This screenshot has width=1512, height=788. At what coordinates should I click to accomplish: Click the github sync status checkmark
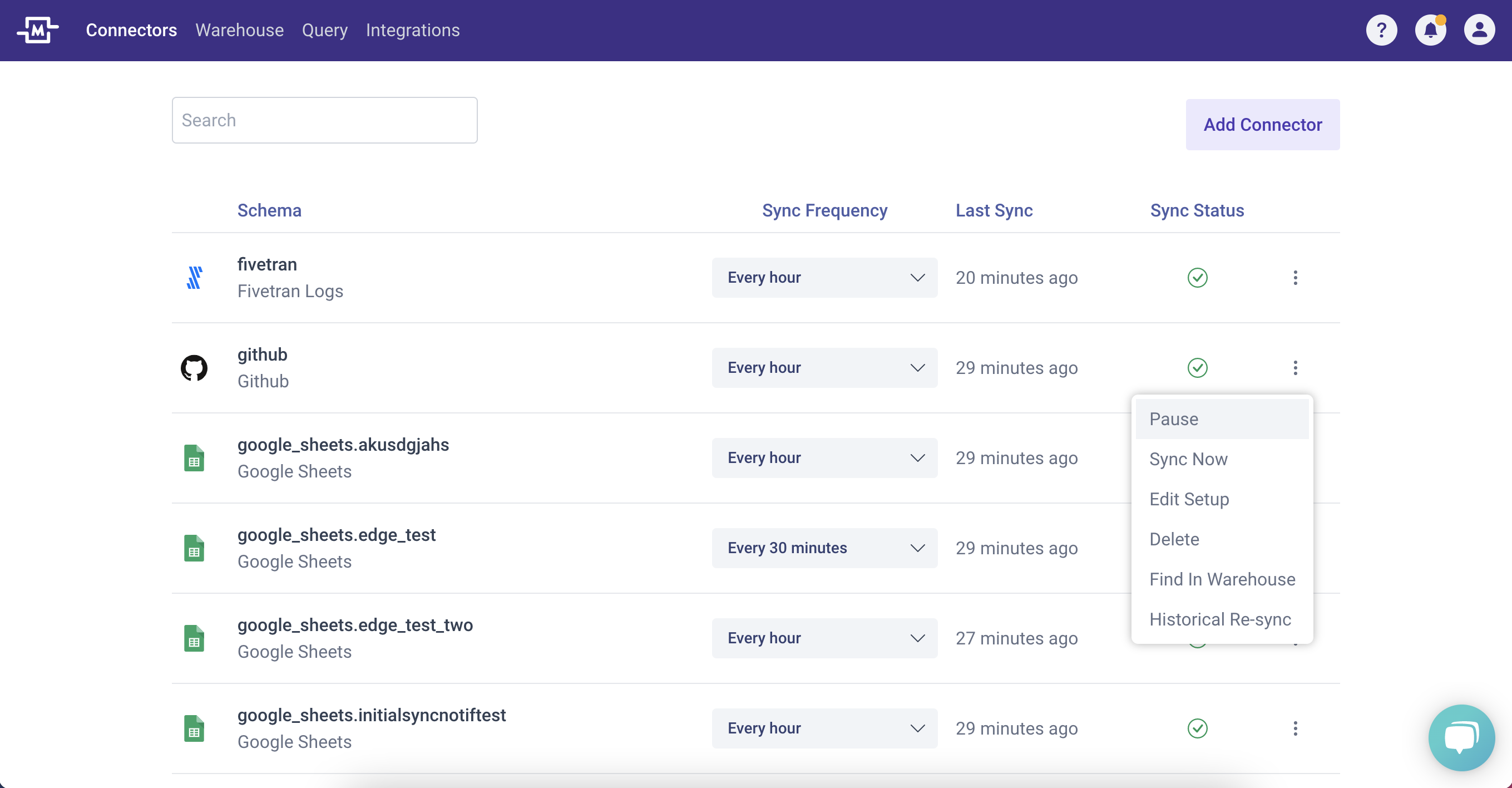pyautogui.click(x=1197, y=368)
